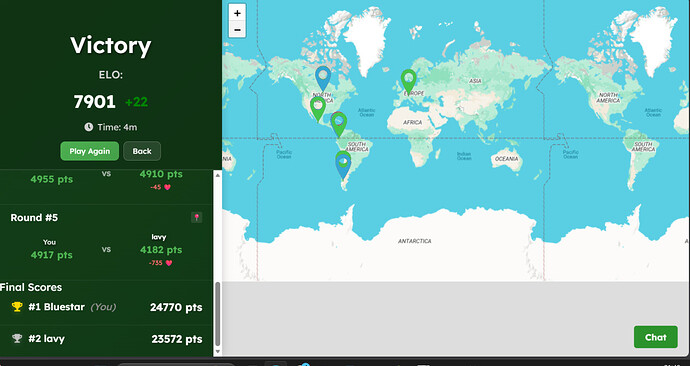This screenshot has height=366, width=690.
Task: Select the blue pin over southern South America
Action: pos(343,167)
